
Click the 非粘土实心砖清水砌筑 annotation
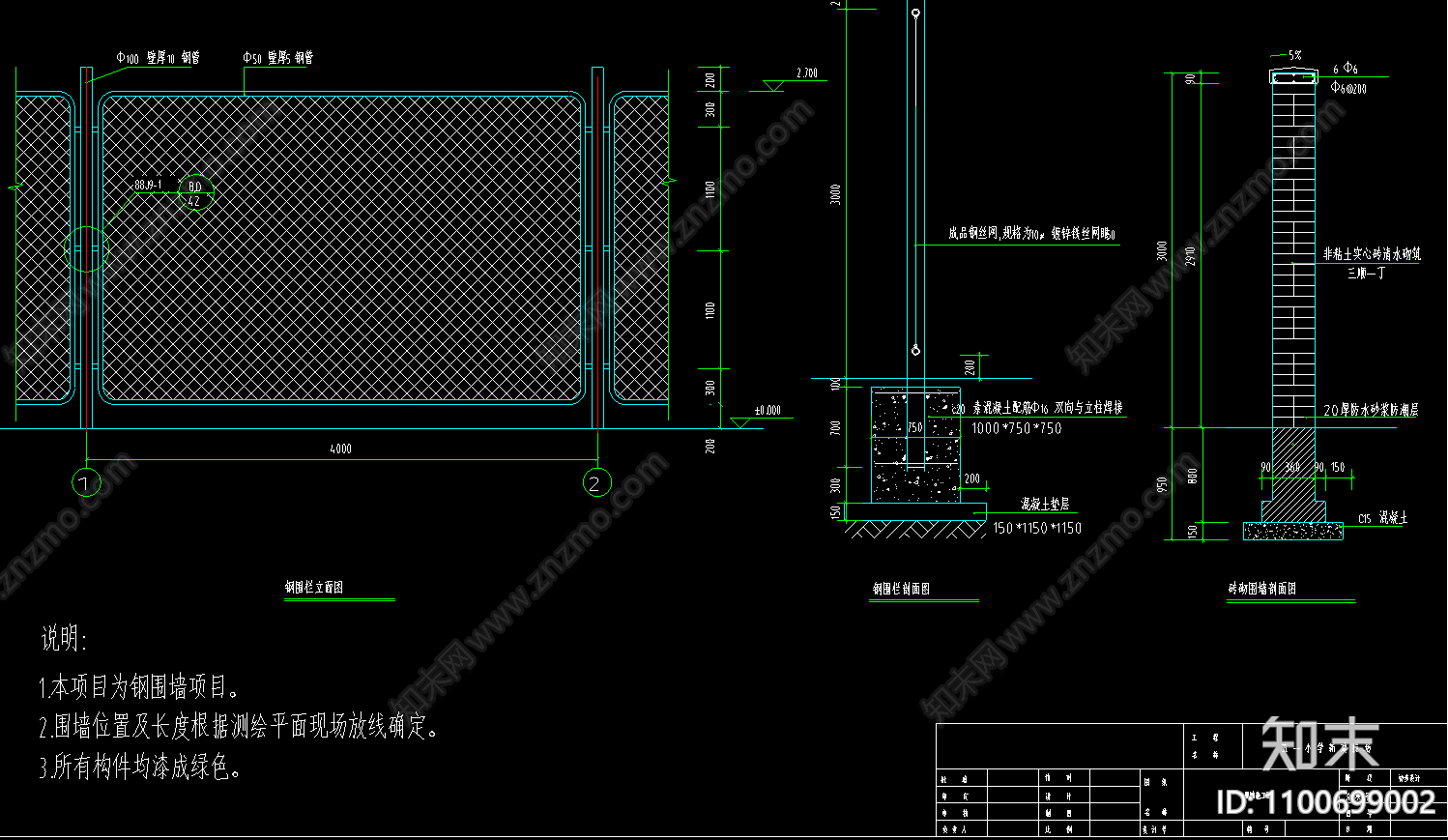(x=1372, y=254)
